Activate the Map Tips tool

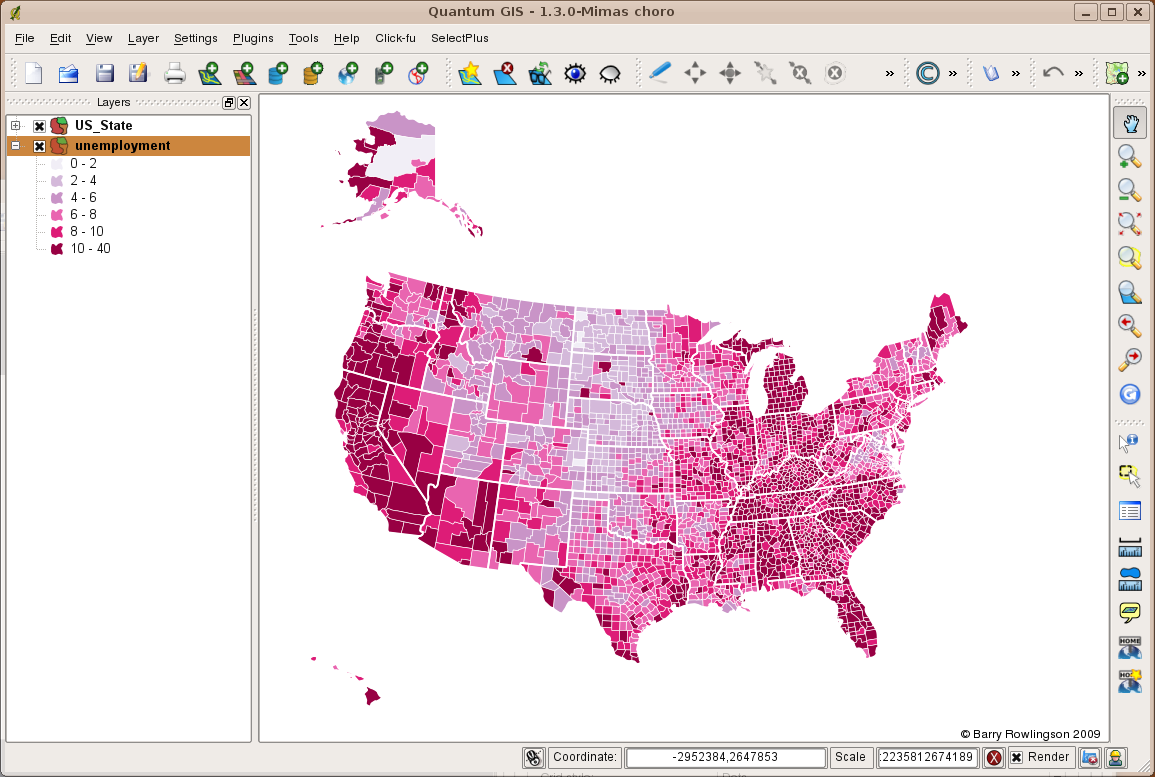[x=1129, y=610]
